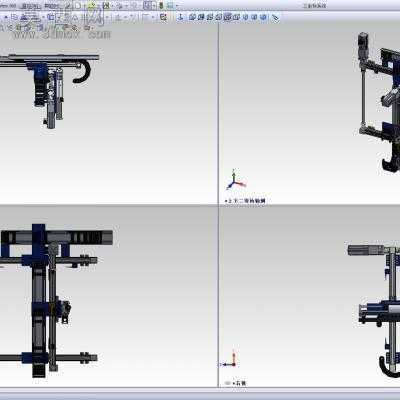Click the last icon on the views toolbar
400x400 pixels.
coord(275,17)
